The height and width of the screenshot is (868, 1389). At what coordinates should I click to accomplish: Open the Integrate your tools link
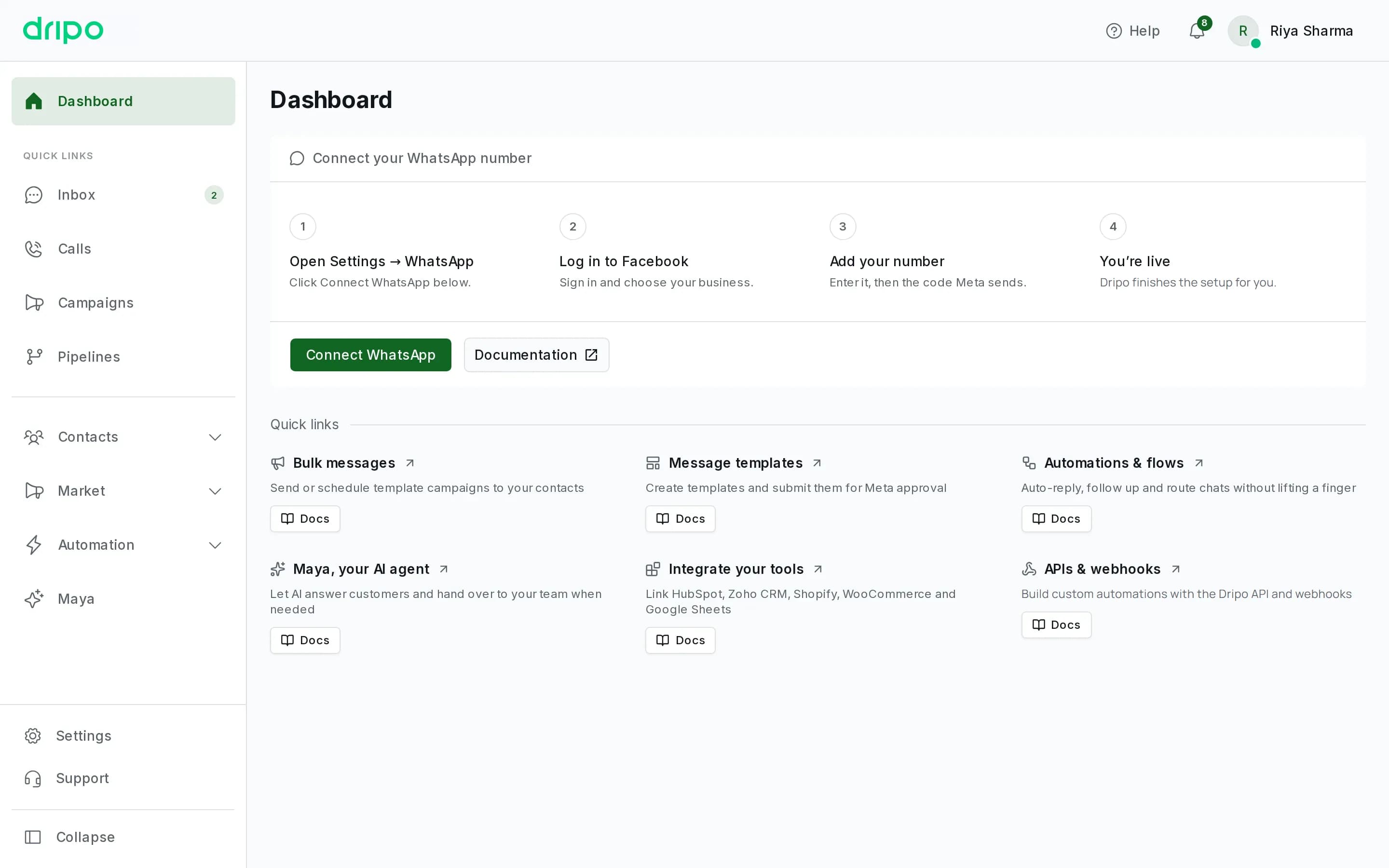[736, 569]
